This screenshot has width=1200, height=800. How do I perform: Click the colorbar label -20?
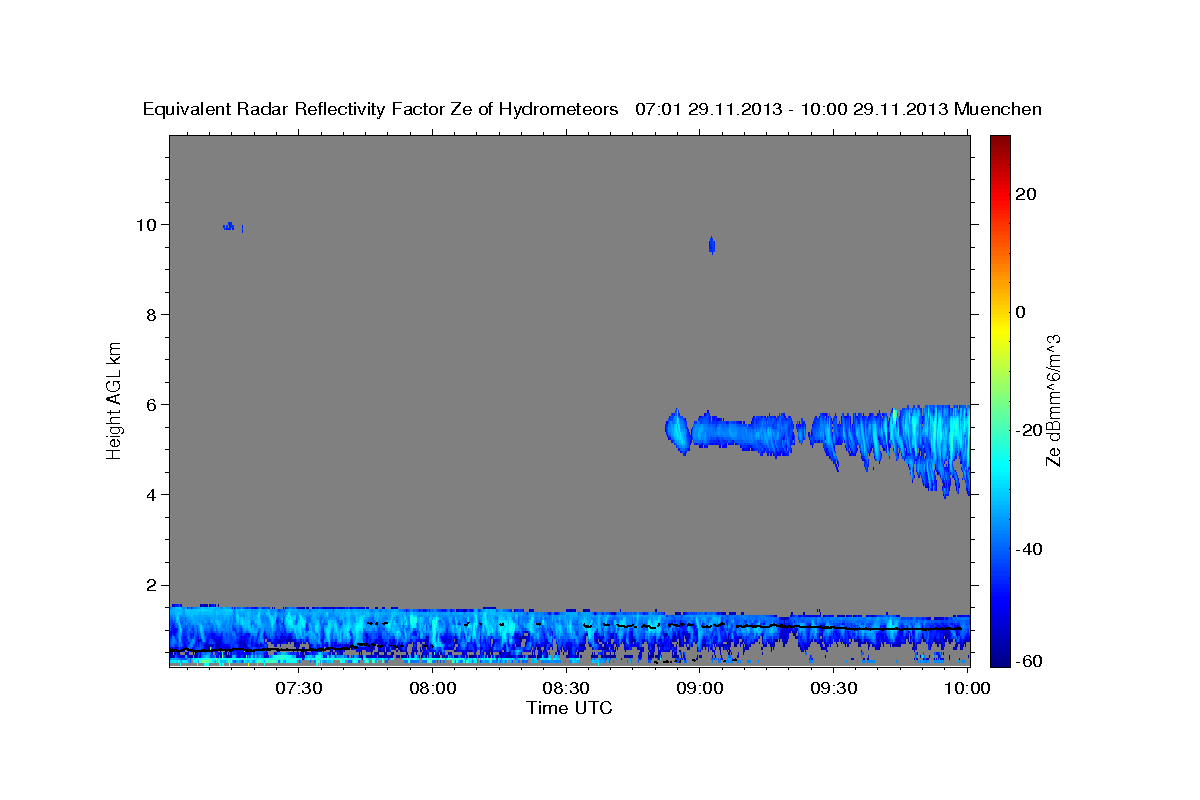(1030, 430)
